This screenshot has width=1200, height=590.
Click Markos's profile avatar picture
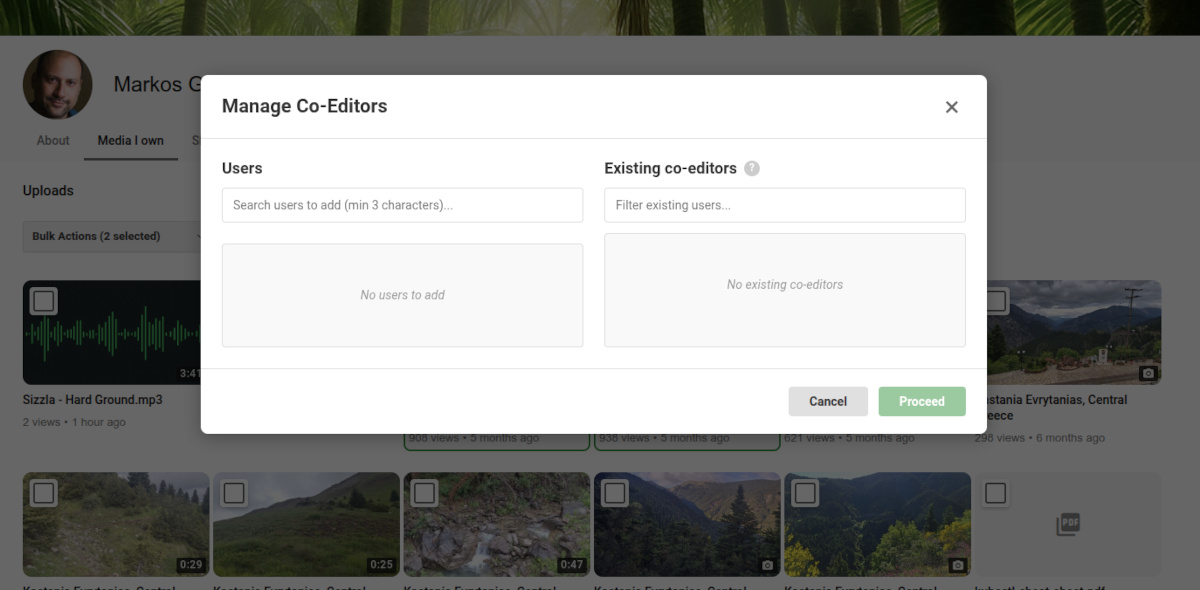[x=57, y=84]
